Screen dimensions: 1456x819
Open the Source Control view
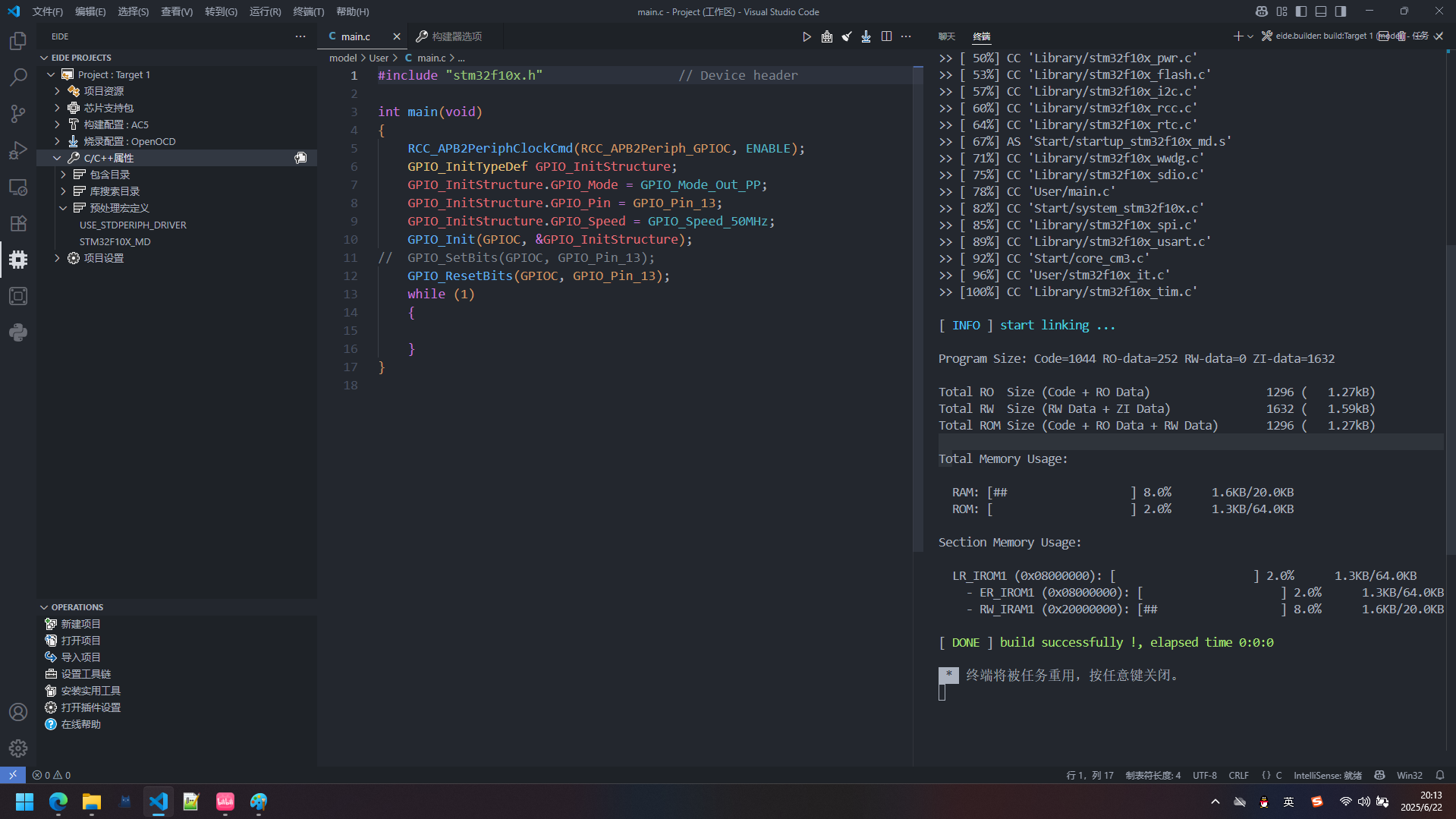tap(18, 114)
